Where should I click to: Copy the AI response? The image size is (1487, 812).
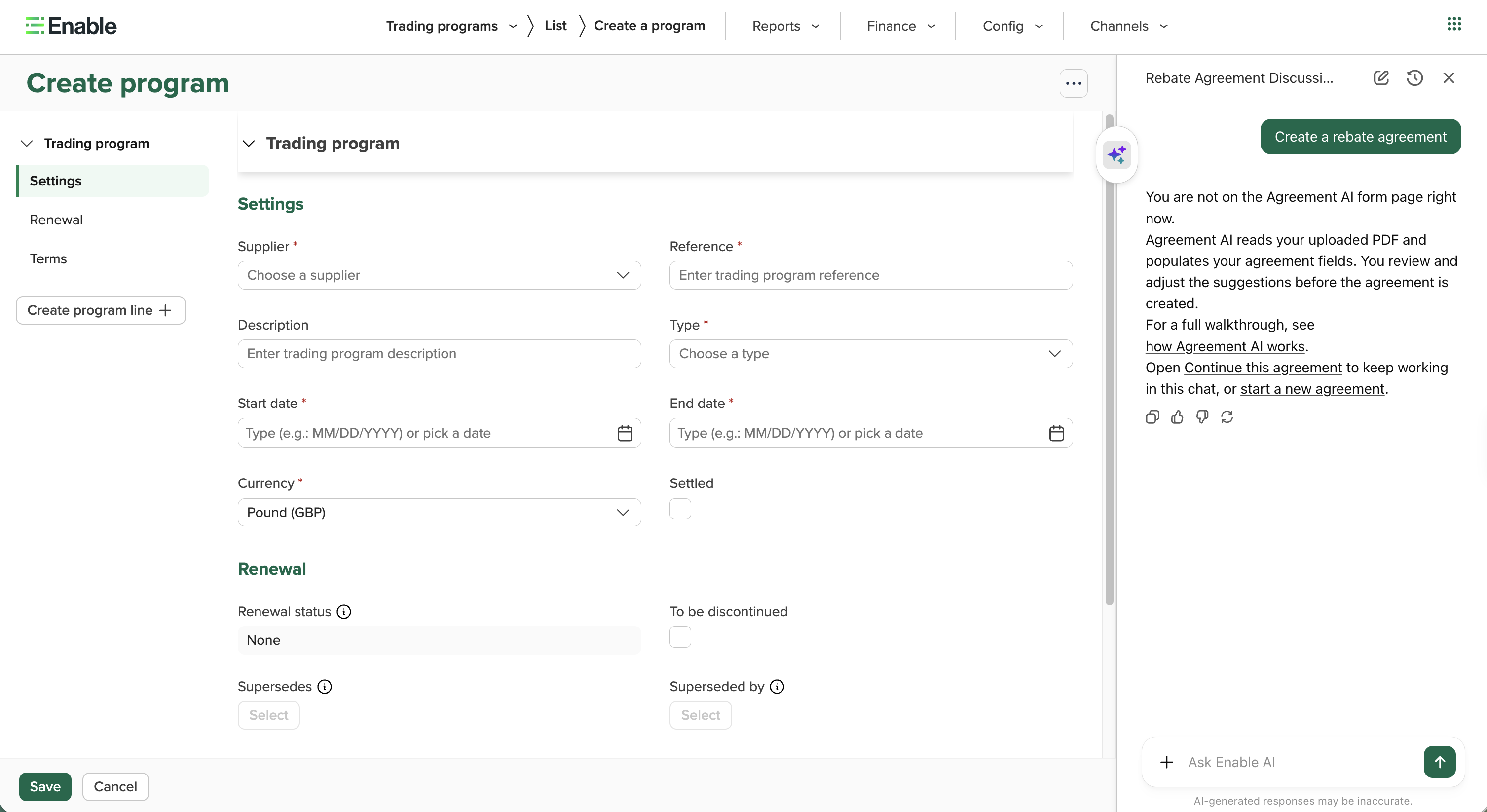pyautogui.click(x=1152, y=417)
